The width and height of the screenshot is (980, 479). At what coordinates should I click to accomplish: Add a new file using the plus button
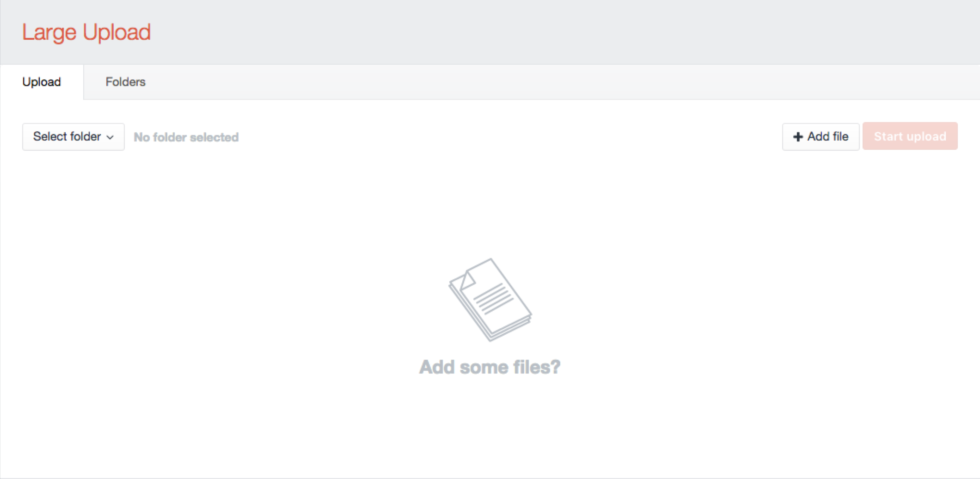pos(821,136)
